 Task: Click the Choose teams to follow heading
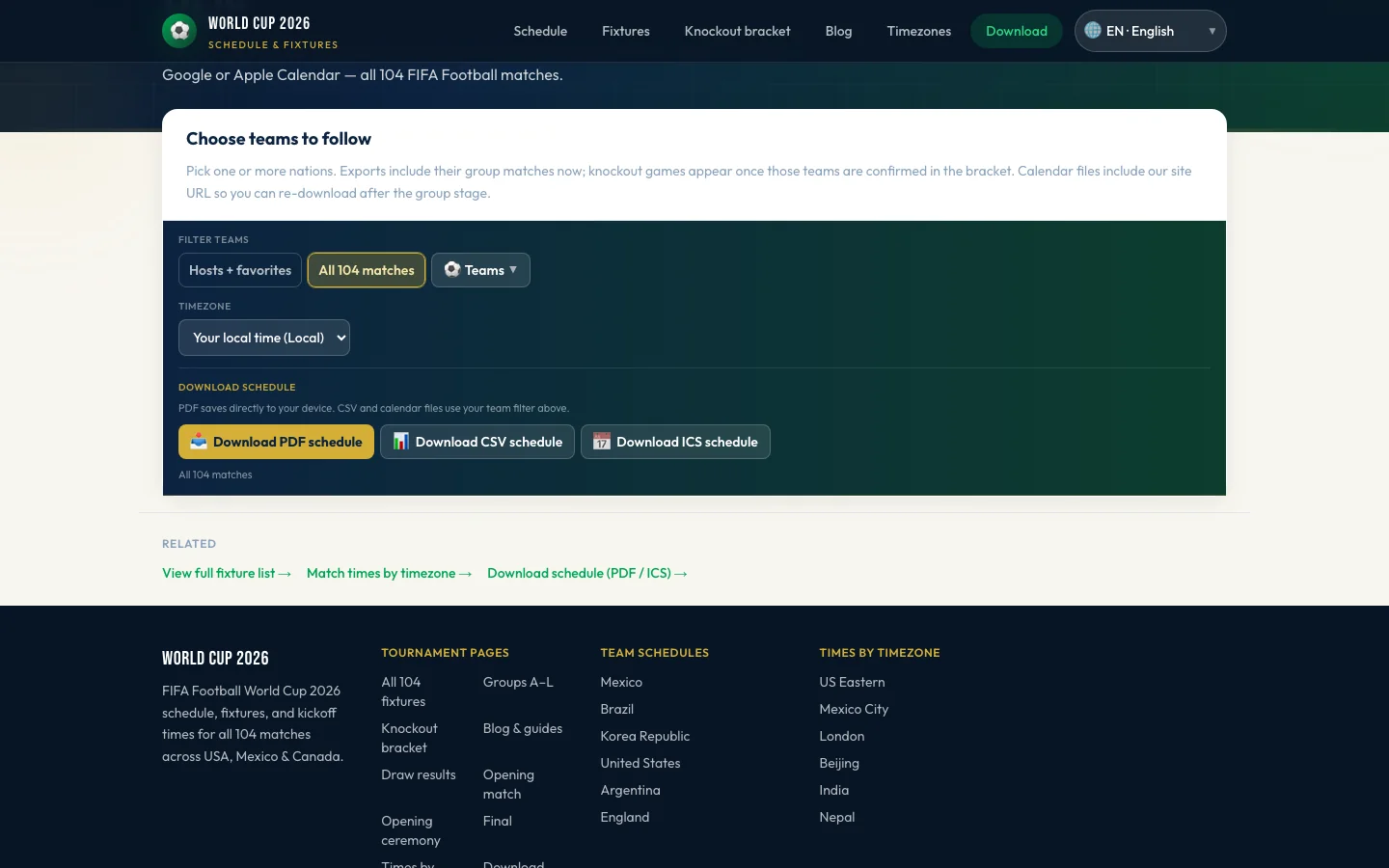pyautogui.click(x=279, y=139)
